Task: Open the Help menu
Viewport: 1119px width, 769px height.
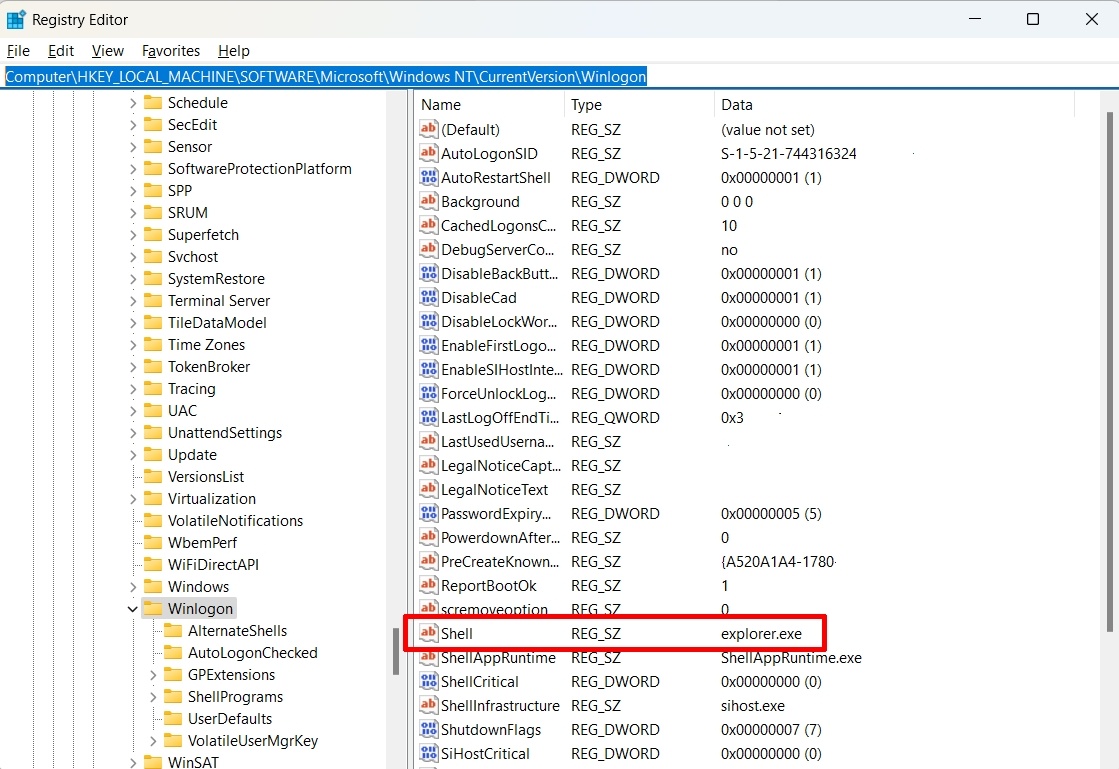Action: tap(233, 51)
